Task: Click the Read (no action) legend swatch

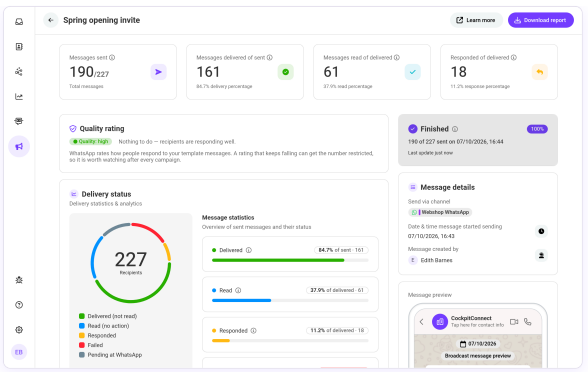Action: pyautogui.click(x=82, y=326)
